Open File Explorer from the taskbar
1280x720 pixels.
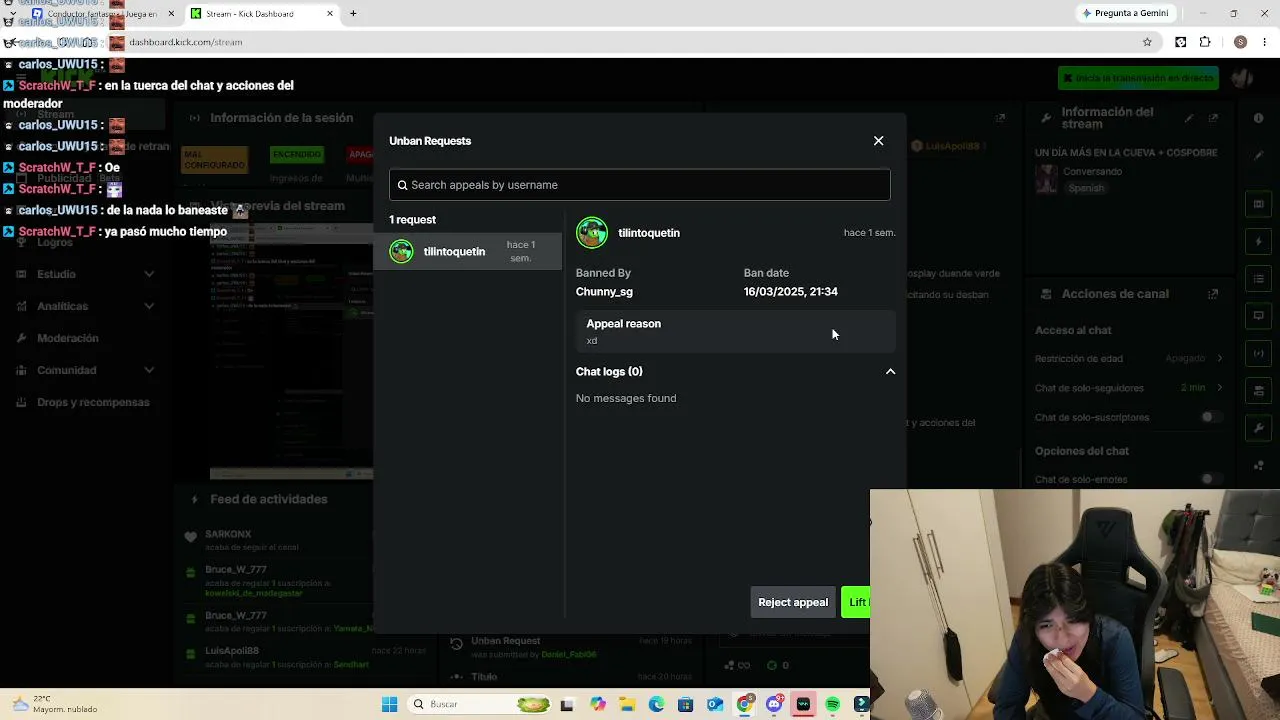pos(627,704)
